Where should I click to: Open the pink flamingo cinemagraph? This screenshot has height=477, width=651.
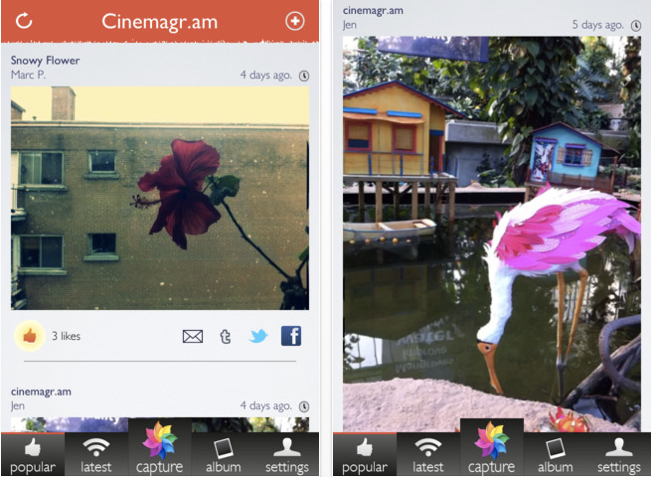[x=492, y=234]
